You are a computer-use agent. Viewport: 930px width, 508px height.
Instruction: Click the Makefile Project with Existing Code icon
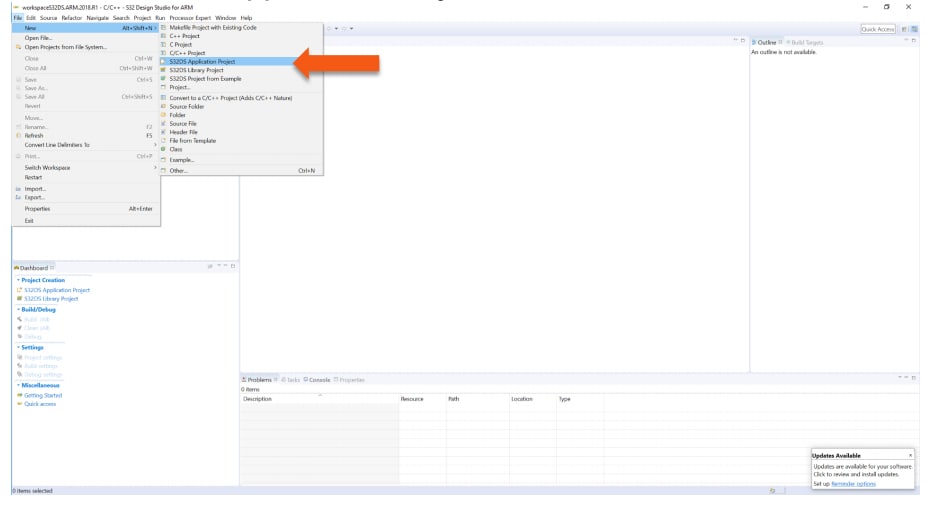[x=164, y=28]
